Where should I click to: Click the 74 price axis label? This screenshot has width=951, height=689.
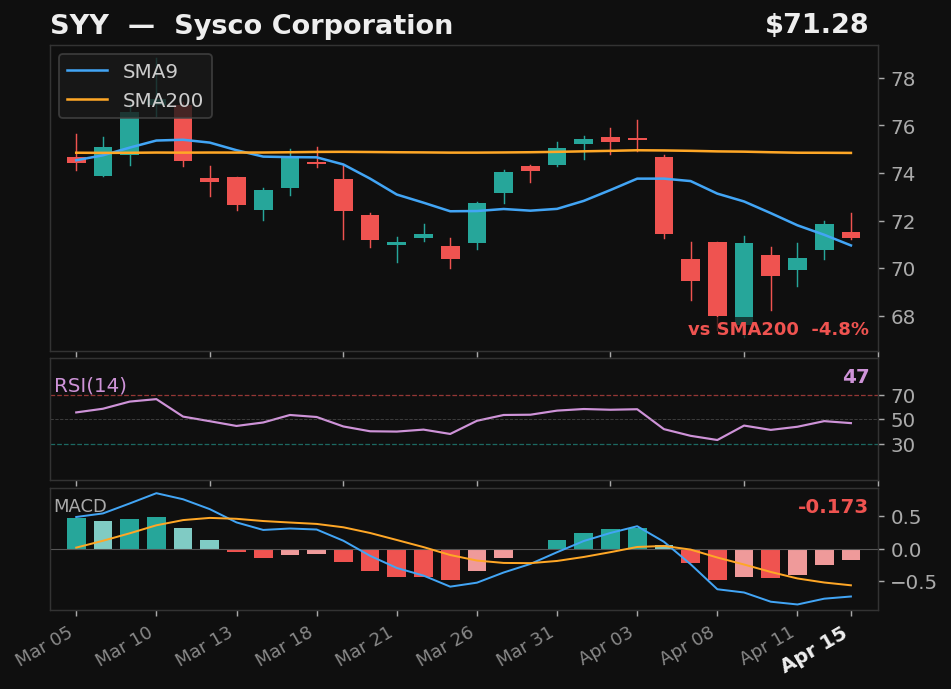coord(903,174)
